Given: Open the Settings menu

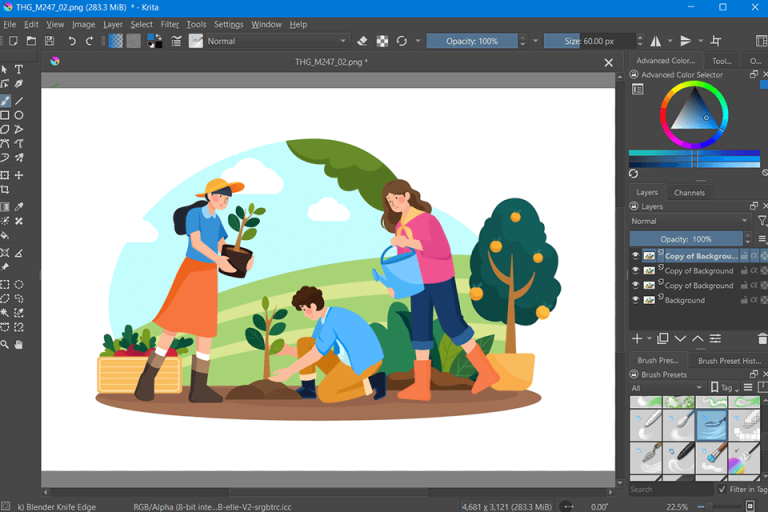Looking at the screenshot, I should 228,24.
